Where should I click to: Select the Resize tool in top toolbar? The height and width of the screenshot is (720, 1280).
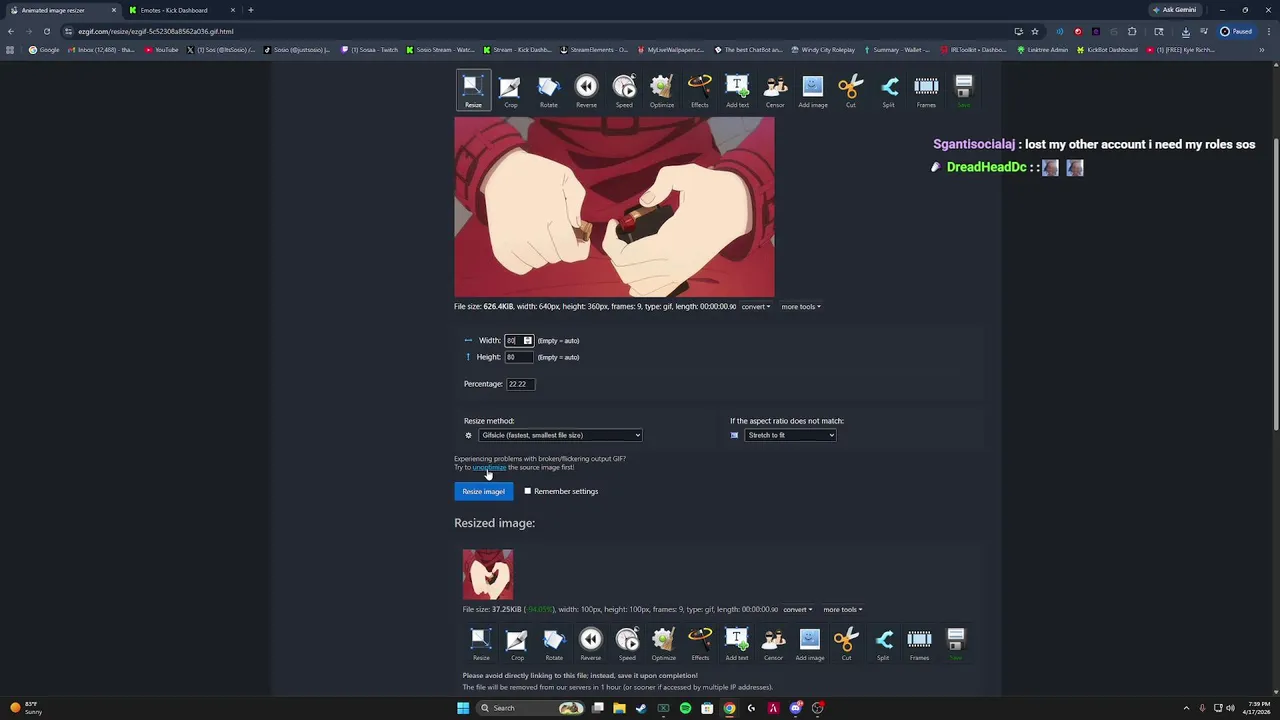click(x=473, y=90)
